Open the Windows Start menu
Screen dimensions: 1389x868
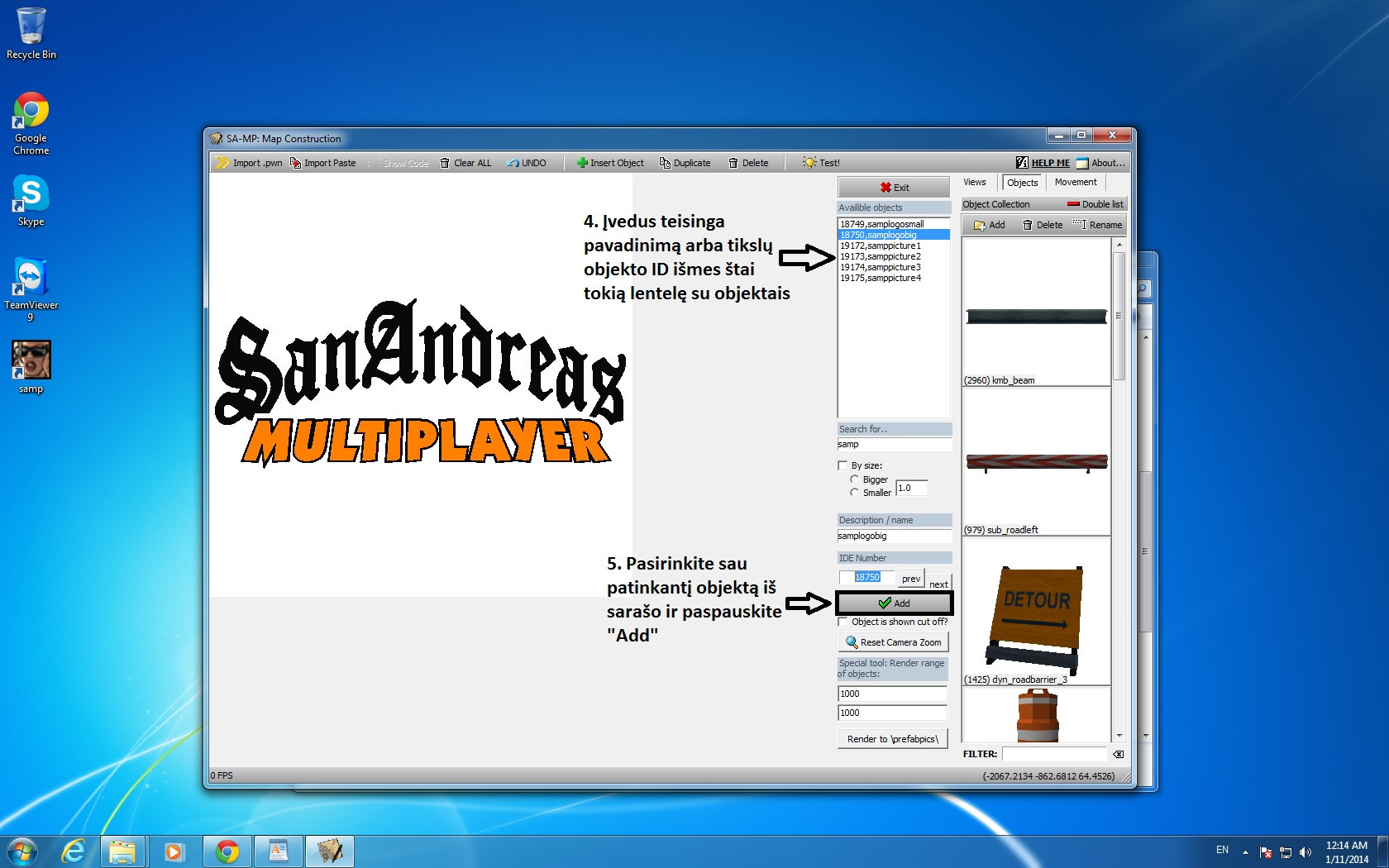pyautogui.click(x=21, y=851)
